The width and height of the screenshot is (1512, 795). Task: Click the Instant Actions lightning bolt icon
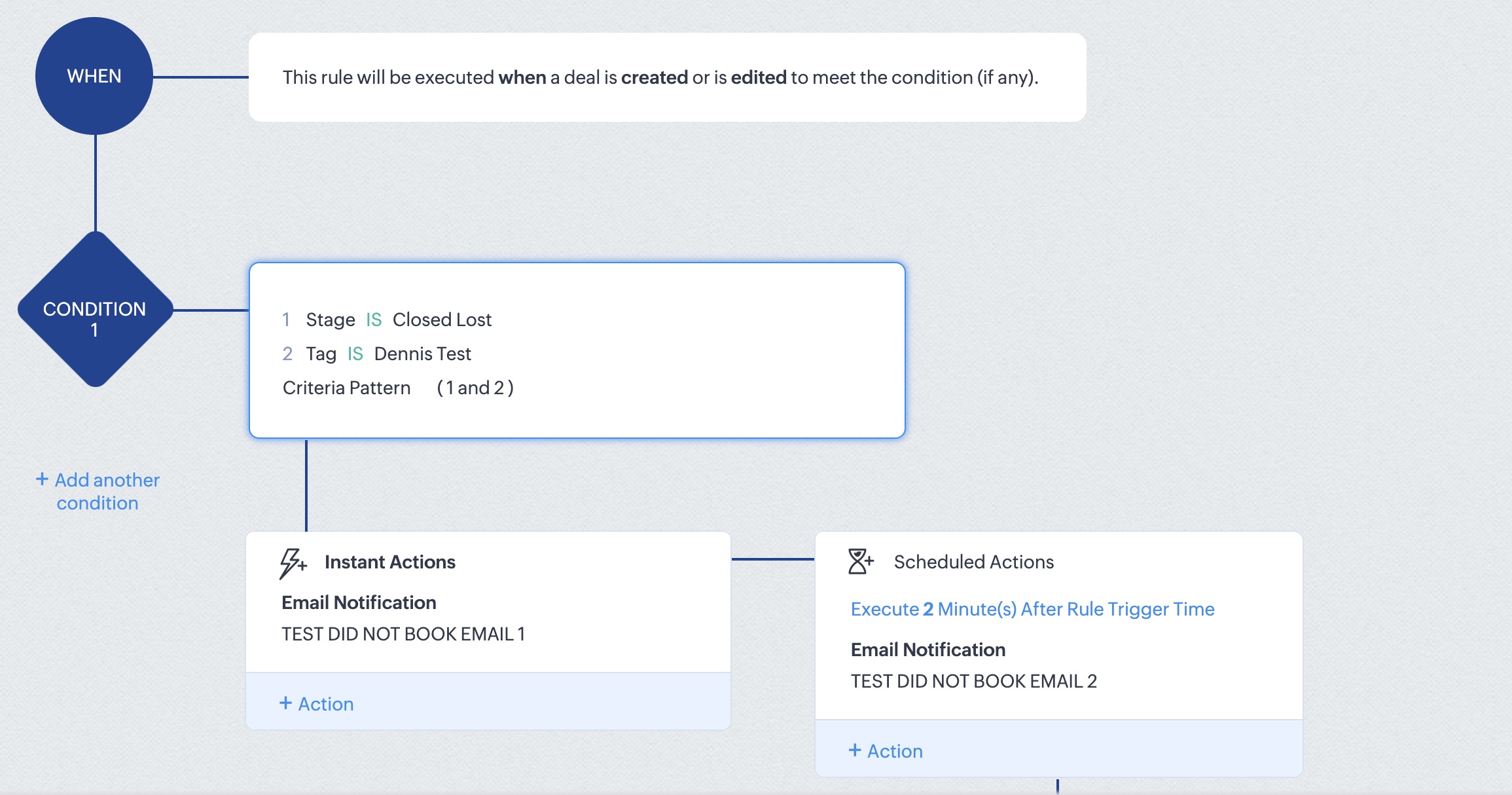point(292,563)
